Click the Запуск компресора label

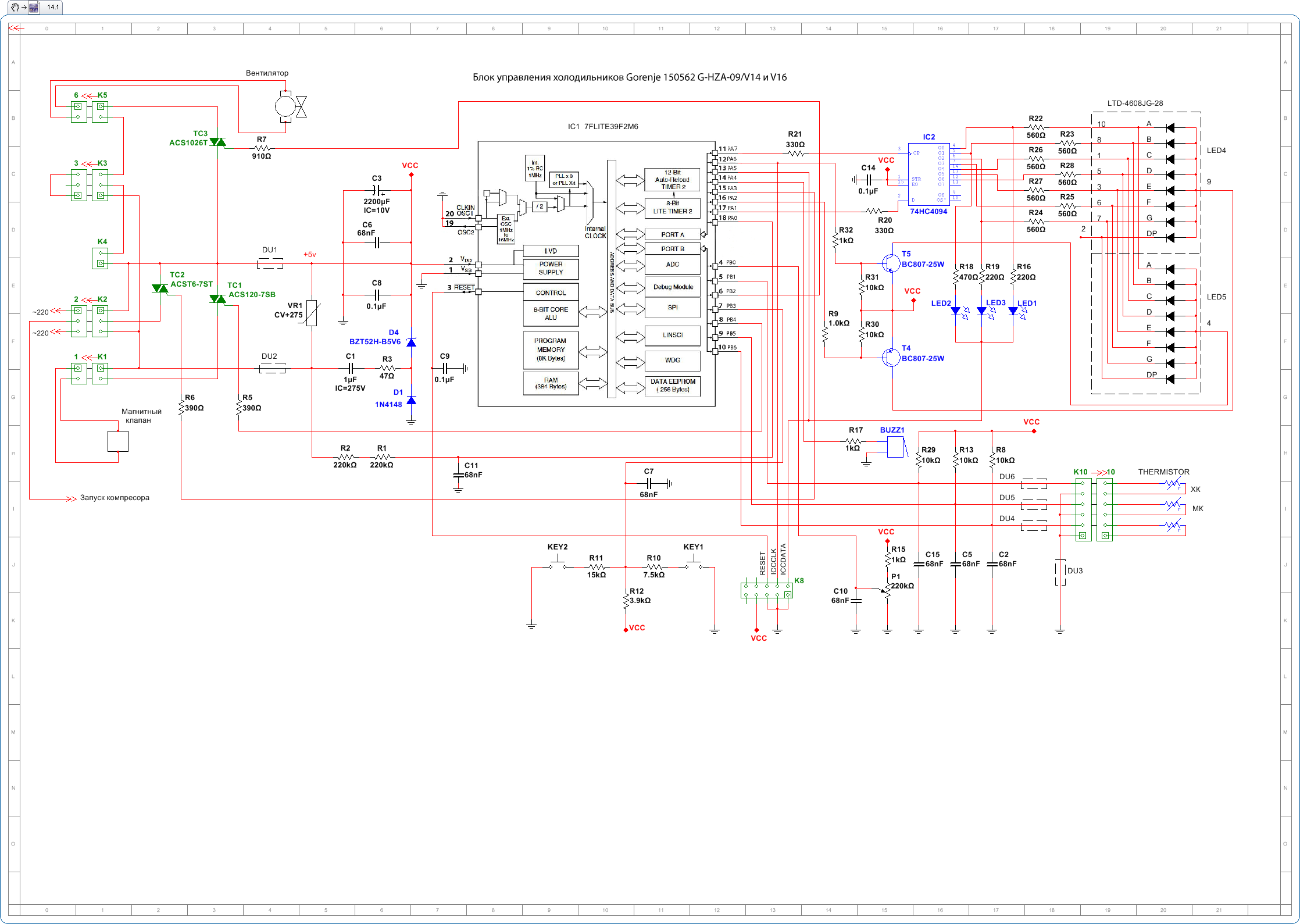(115, 498)
